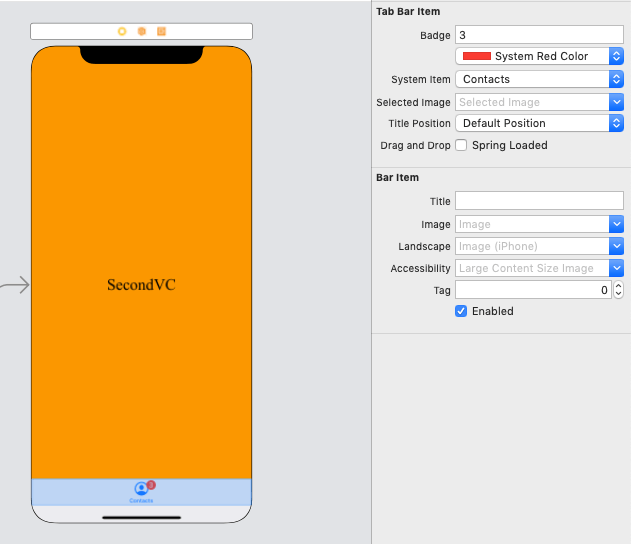Select the View Controller icon in scene dock
This screenshot has width=631, height=544.
pyautogui.click(x=122, y=31)
